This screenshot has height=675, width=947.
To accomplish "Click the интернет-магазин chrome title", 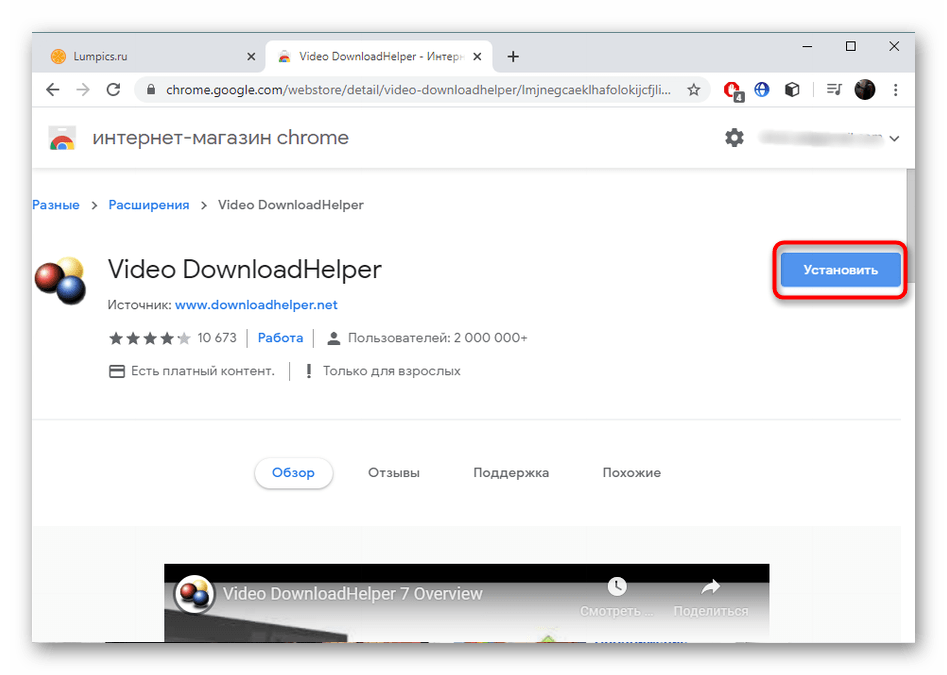I will [220, 138].
